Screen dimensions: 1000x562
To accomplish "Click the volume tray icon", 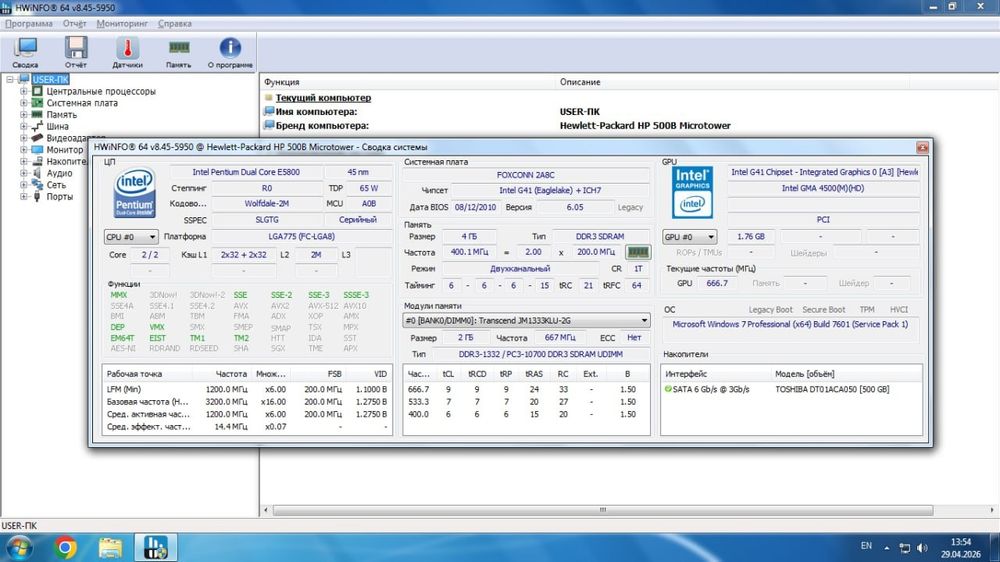I will pyautogui.click(x=922, y=548).
